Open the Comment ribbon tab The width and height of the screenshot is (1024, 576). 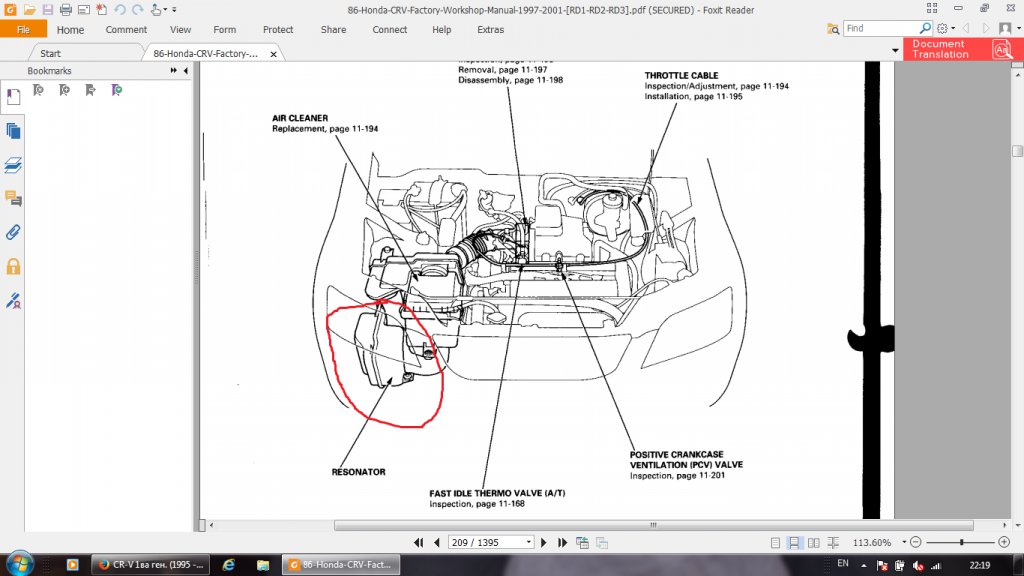(x=126, y=30)
